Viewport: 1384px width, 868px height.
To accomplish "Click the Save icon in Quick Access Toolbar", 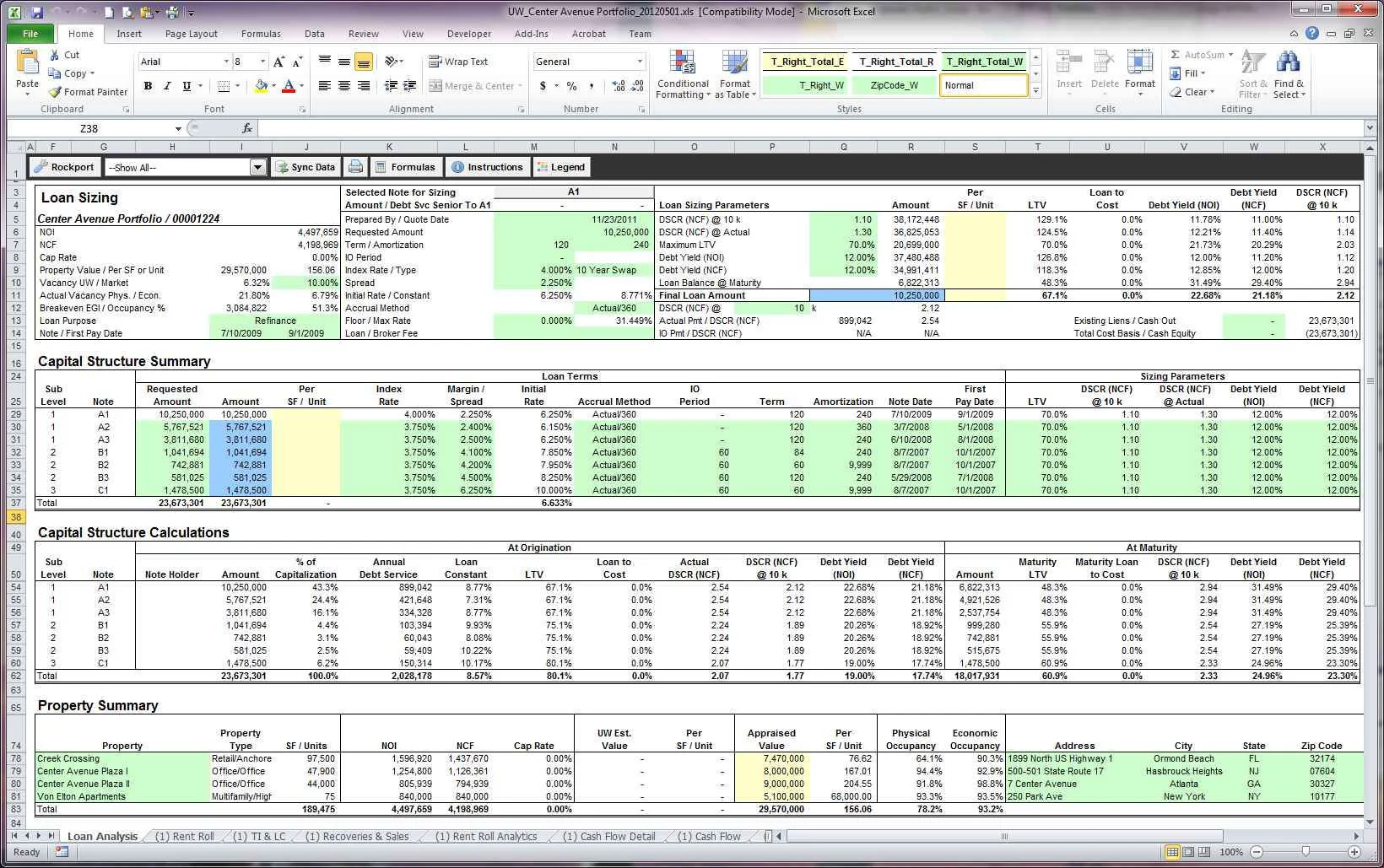I will point(37,12).
